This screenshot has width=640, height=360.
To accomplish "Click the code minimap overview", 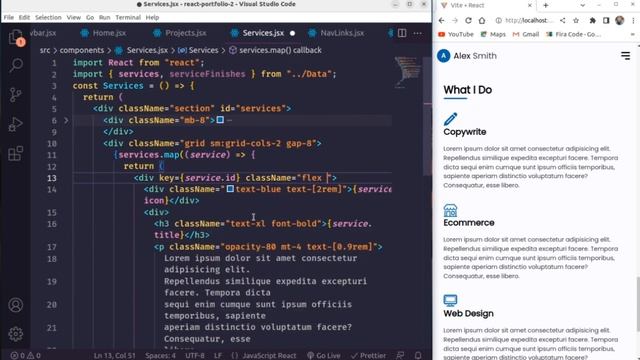I will coord(407,72).
